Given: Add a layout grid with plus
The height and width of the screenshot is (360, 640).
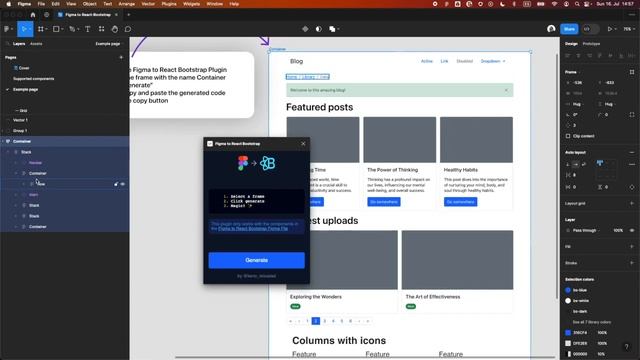Looking at the screenshot, I should point(632,203).
